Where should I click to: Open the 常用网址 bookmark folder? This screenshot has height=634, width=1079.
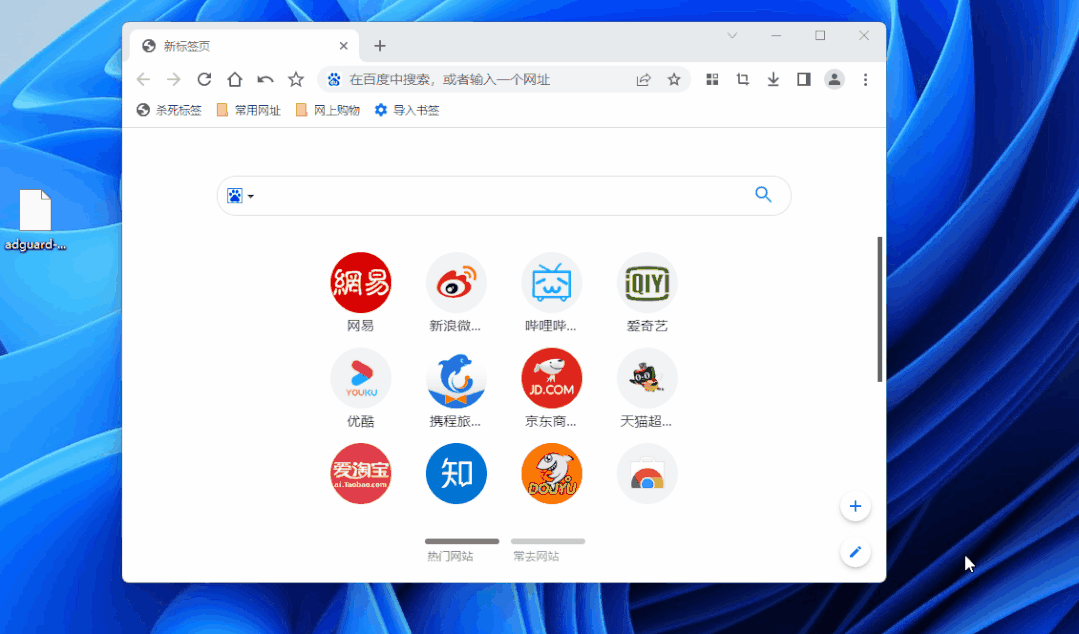248,110
